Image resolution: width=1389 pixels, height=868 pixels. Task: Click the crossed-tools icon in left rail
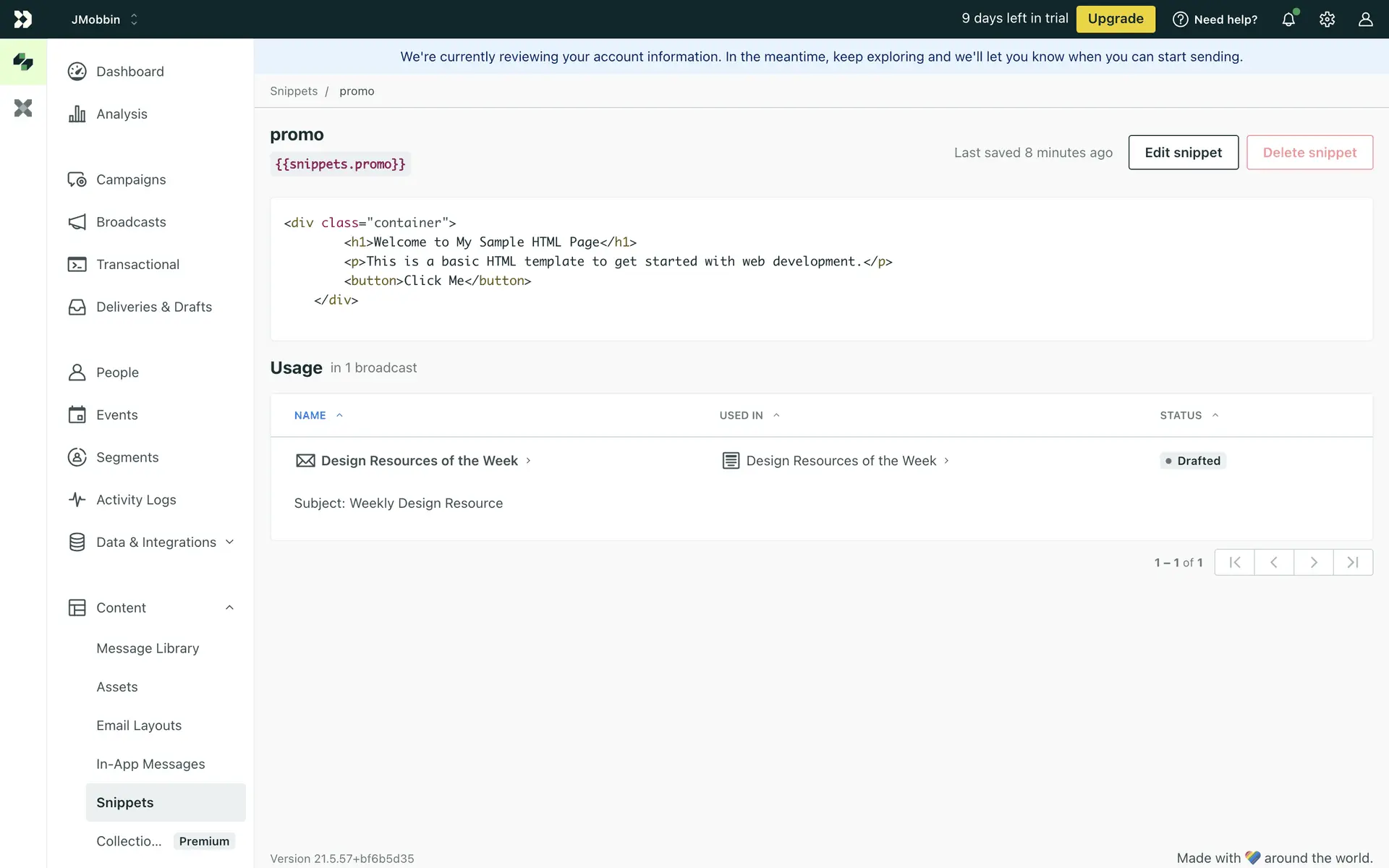pos(23,109)
